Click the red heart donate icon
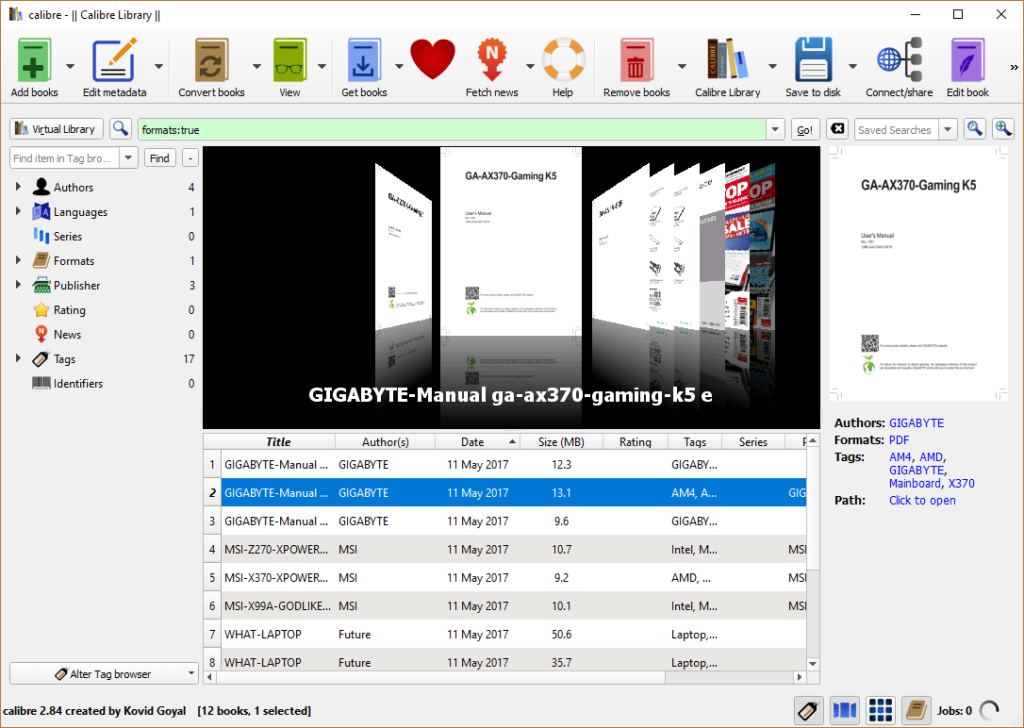 point(432,59)
